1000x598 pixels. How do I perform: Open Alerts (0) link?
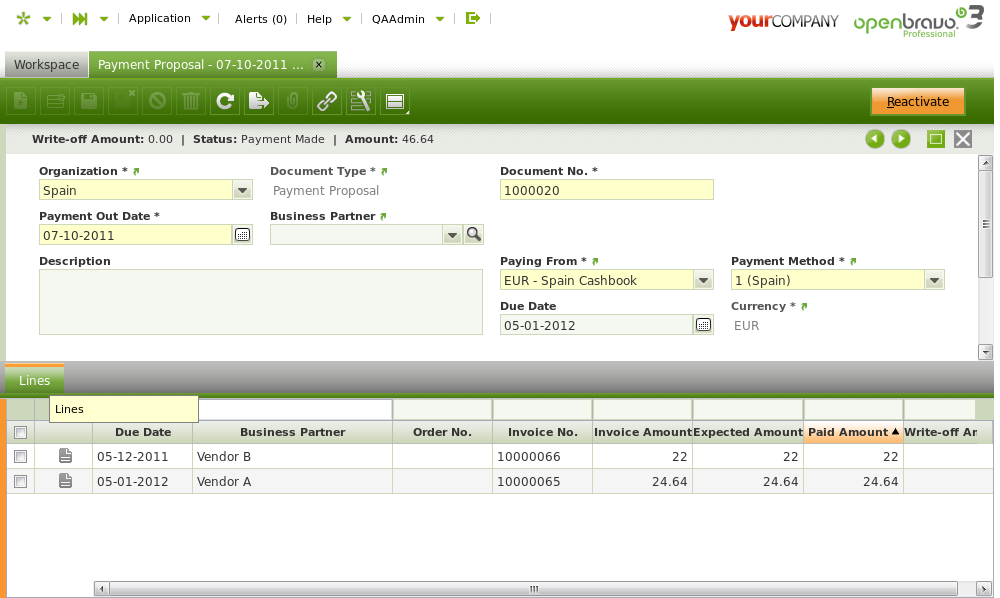click(260, 19)
